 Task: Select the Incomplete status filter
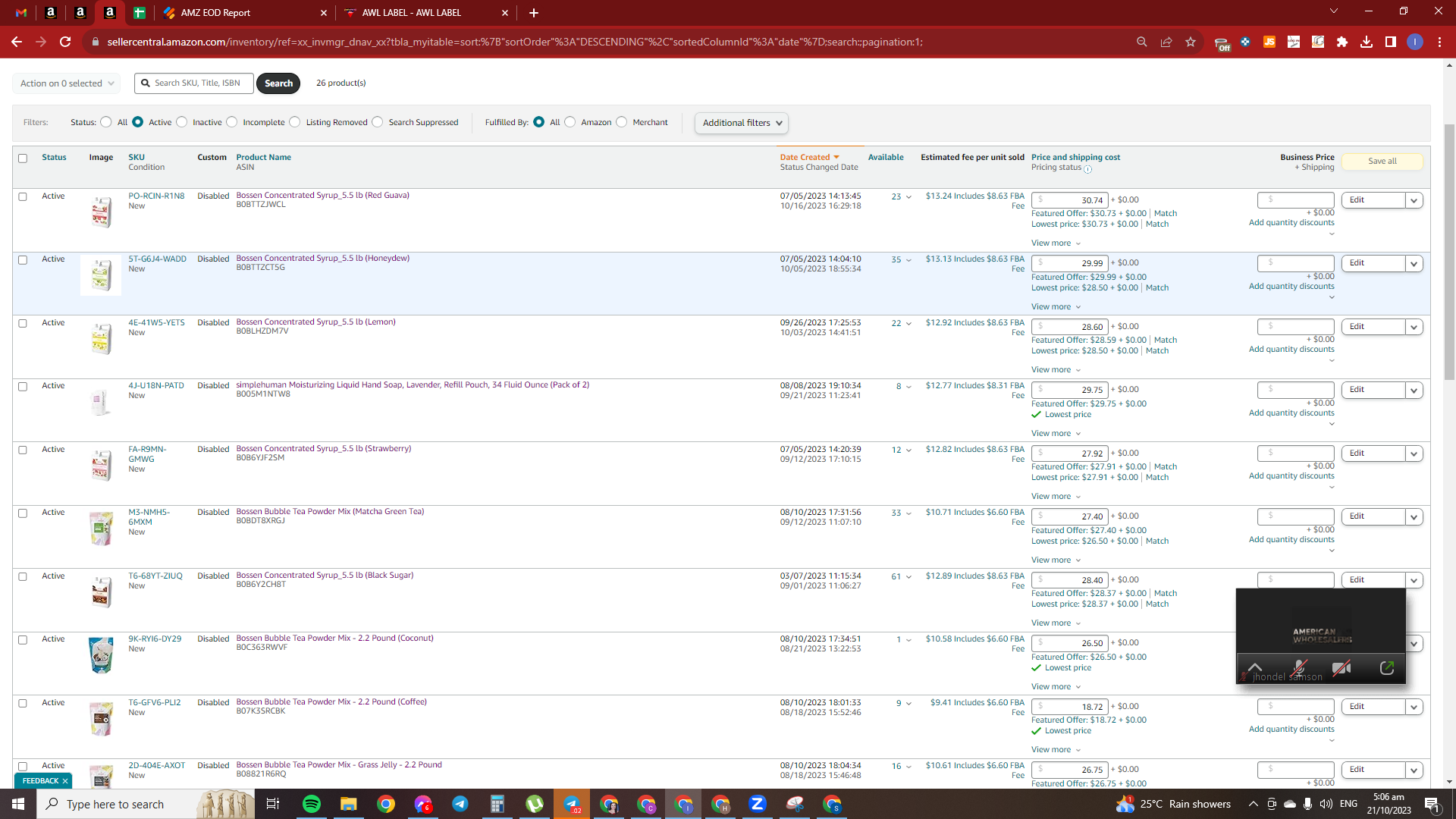tap(232, 122)
